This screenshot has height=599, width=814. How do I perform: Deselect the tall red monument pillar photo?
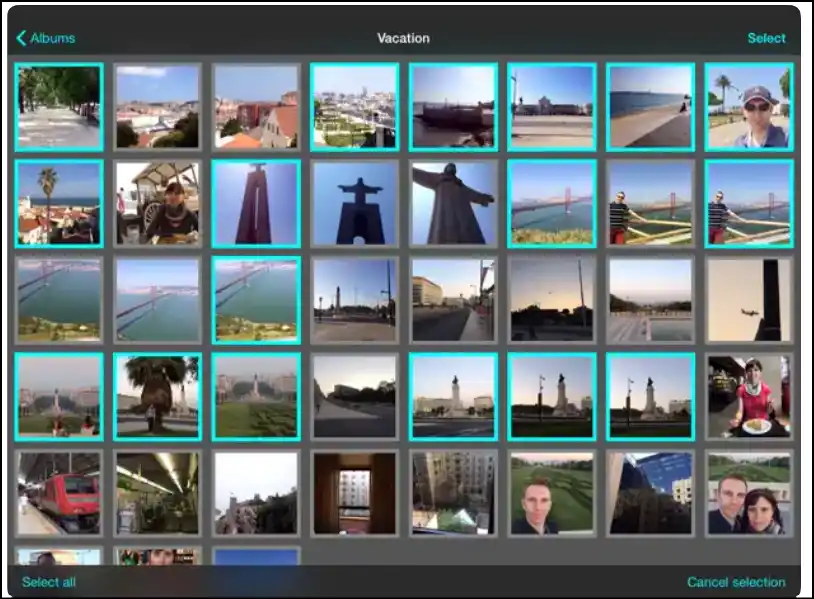256,203
